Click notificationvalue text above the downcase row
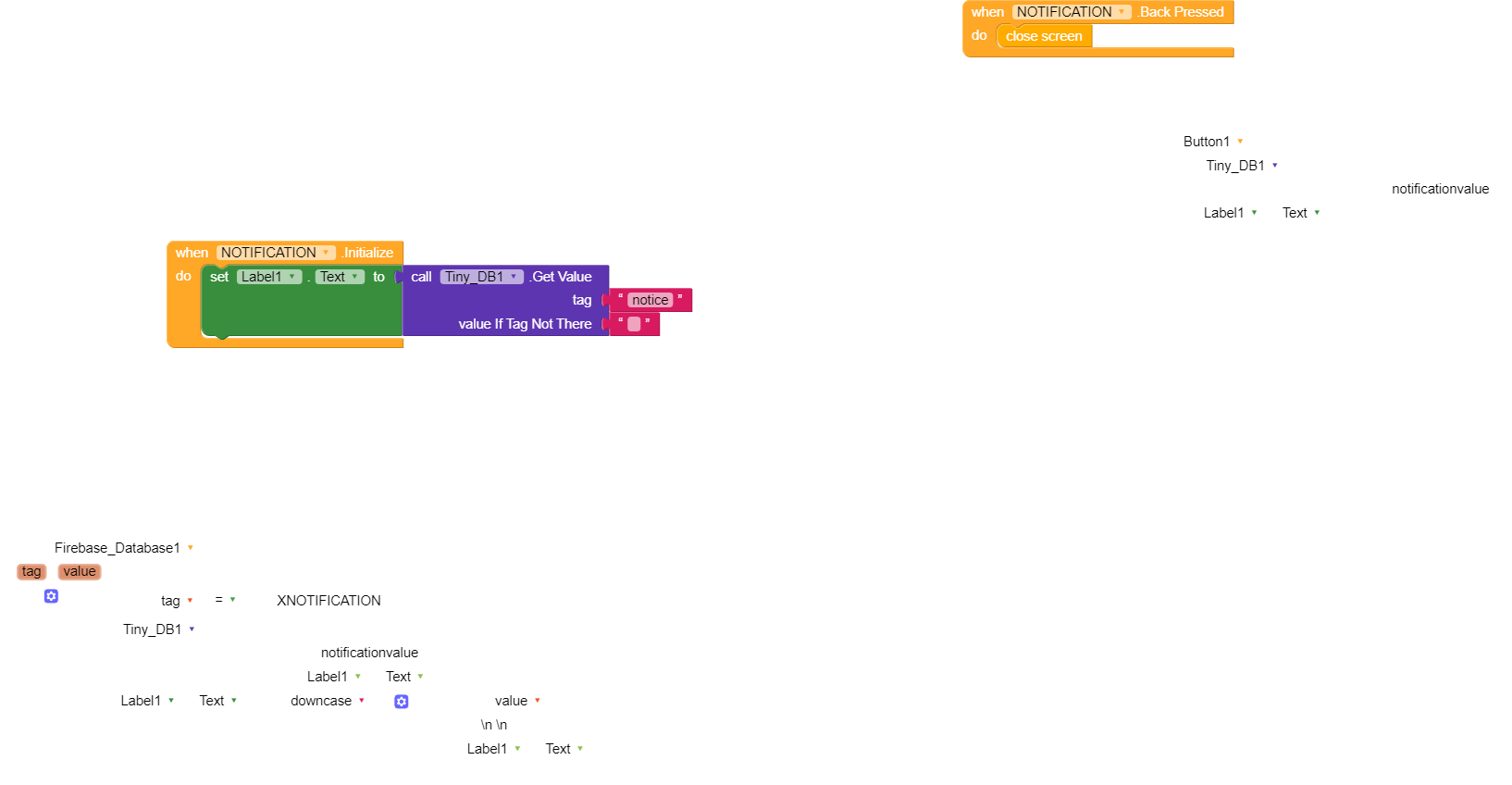Viewport: 1512px width, 785px height. pos(369,653)
